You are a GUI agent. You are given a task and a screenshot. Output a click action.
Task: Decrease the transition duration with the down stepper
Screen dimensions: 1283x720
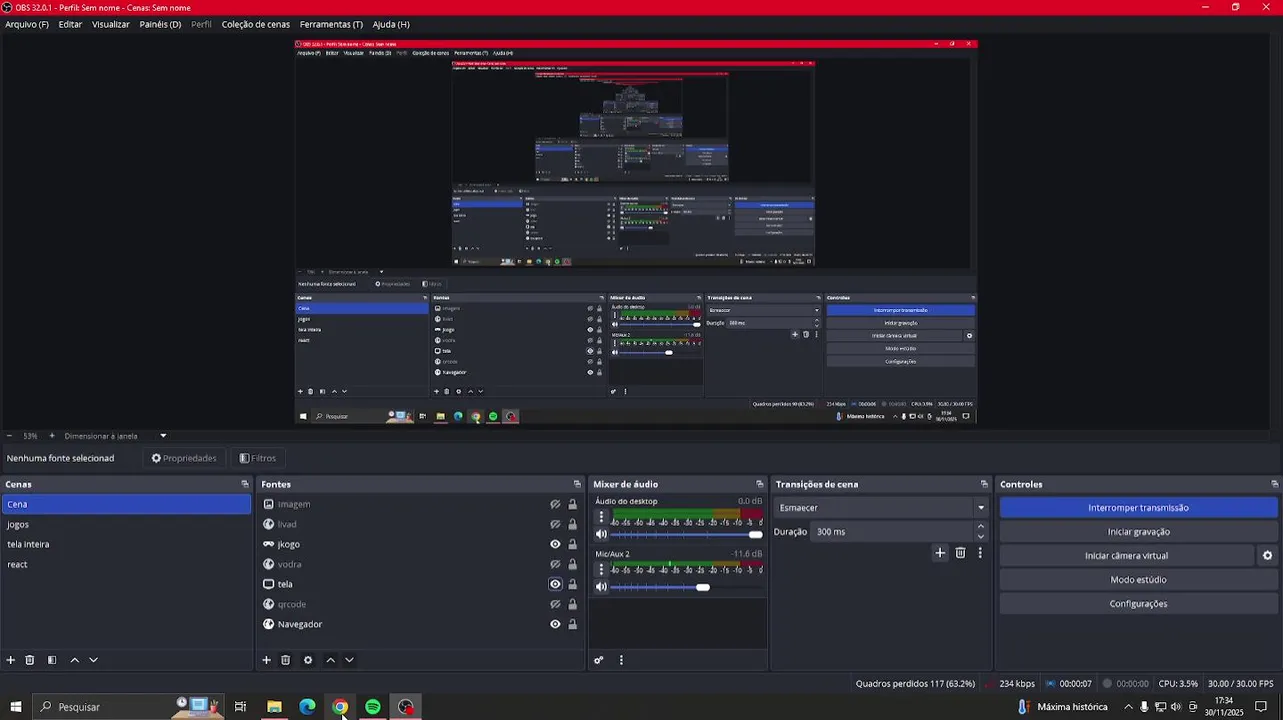click(x=980, y=537)
